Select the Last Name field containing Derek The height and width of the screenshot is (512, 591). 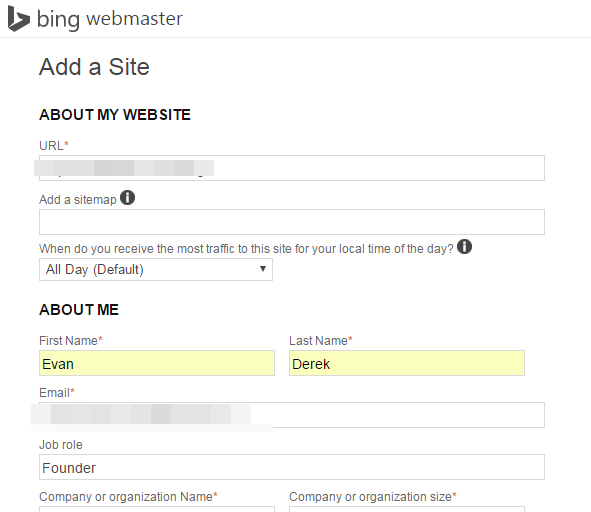(x=407, y=363)
